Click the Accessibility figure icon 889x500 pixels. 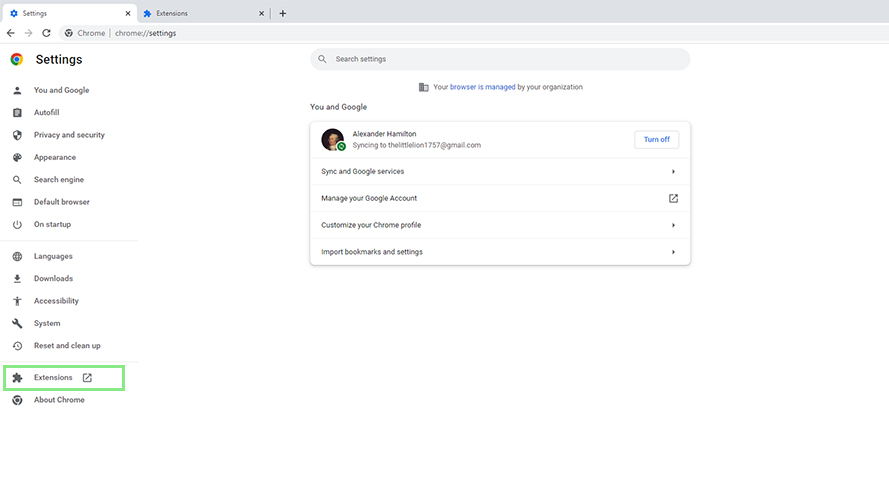[17, 301]
